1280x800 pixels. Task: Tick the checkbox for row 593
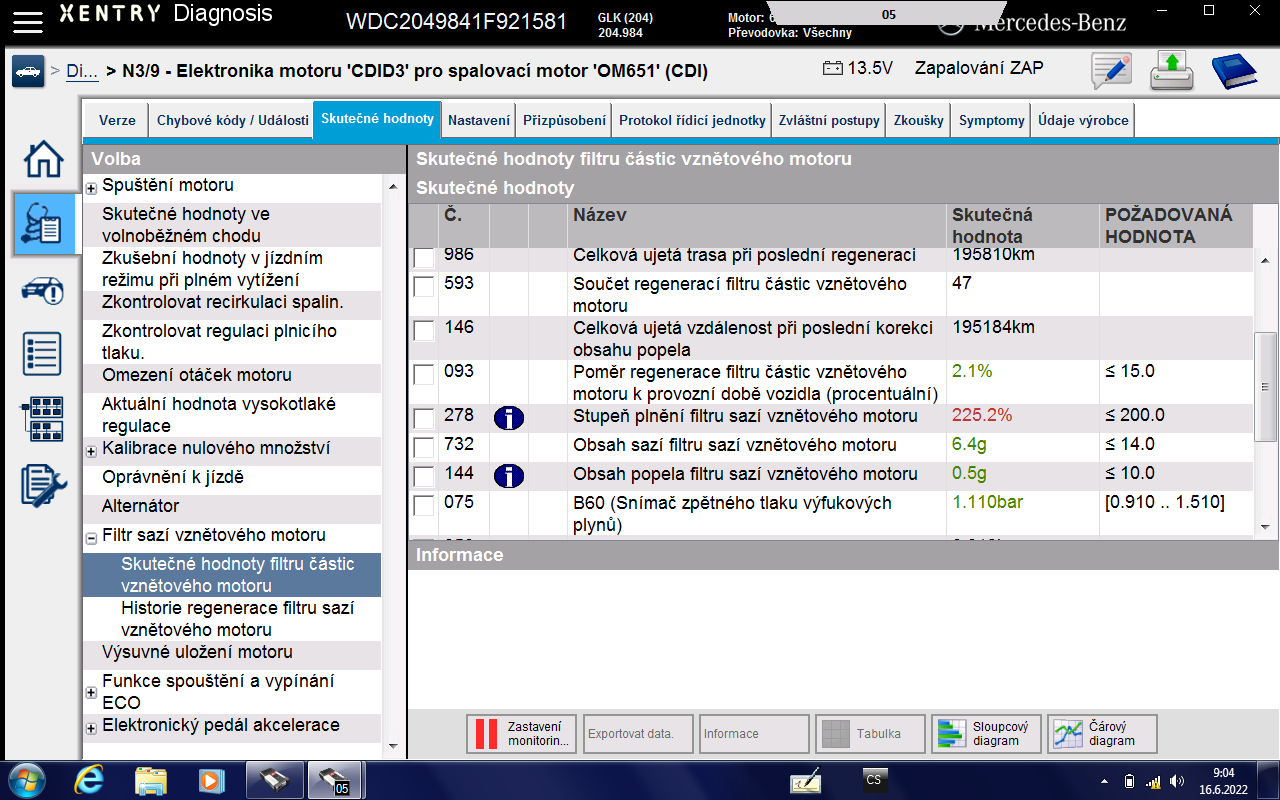pos(424,286)
